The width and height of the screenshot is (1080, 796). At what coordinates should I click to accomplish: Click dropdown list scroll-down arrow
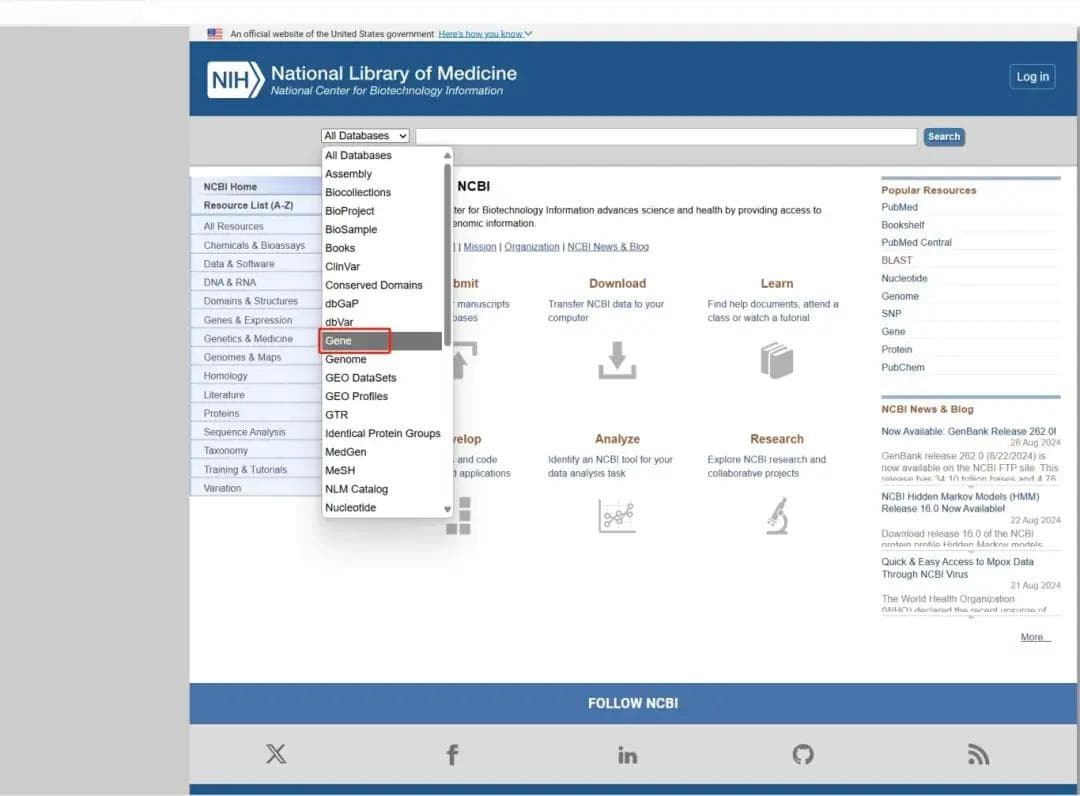pos(448,510)
